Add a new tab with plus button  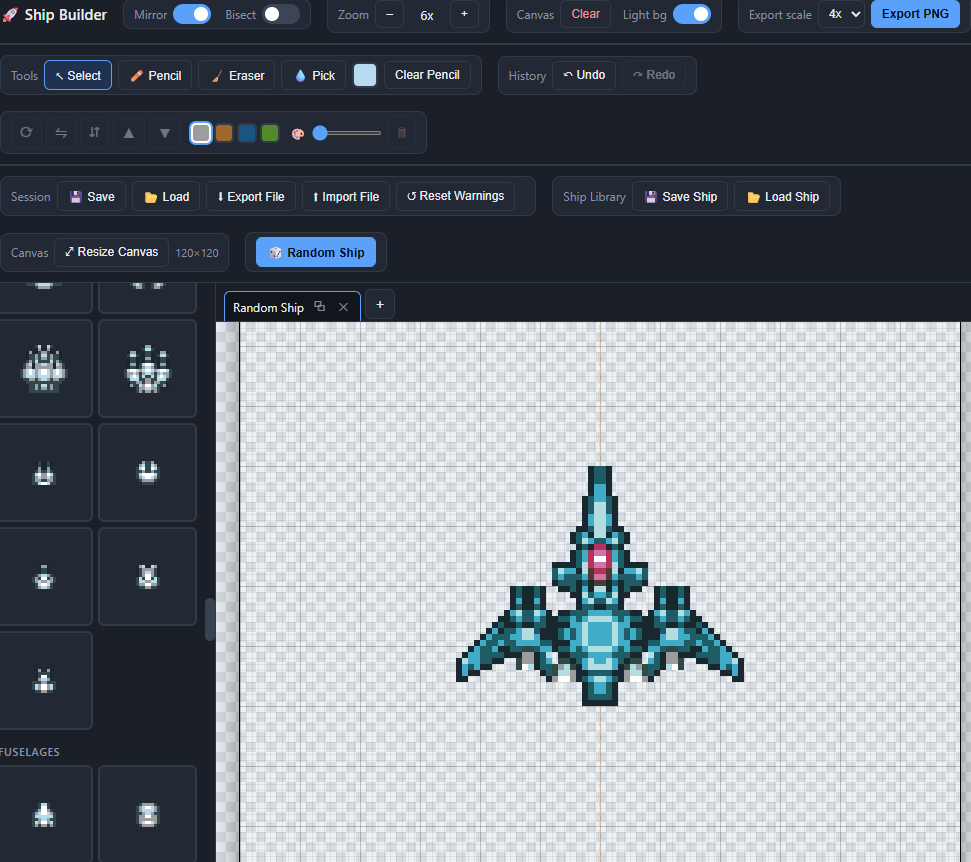coord(380,305)
